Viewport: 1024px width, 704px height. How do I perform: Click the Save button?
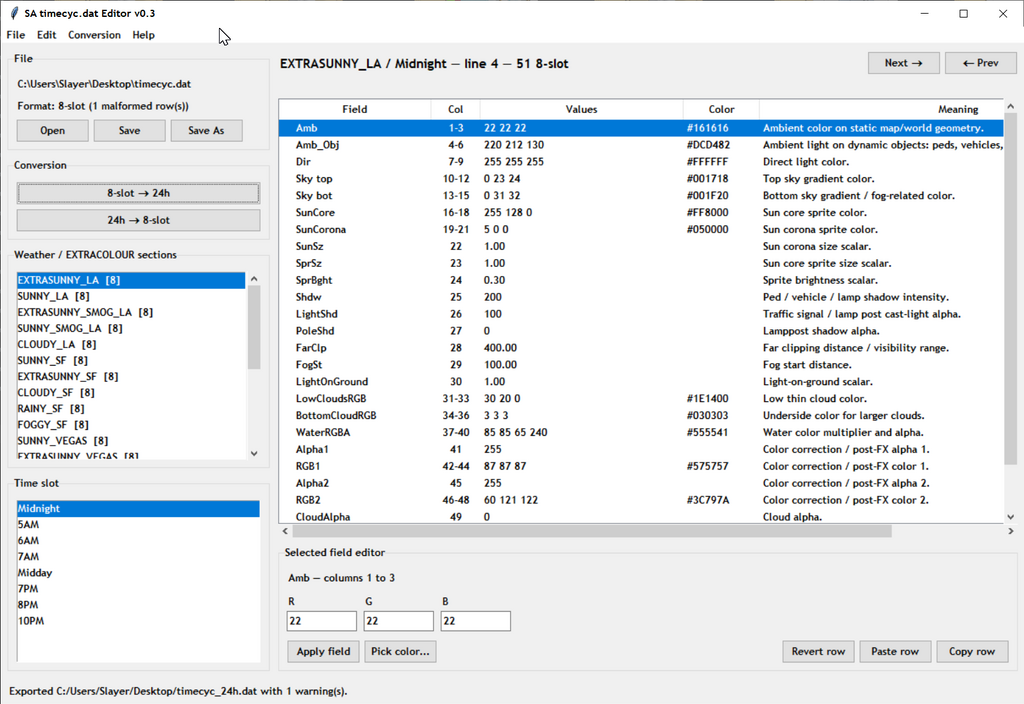tap(129, 131)
